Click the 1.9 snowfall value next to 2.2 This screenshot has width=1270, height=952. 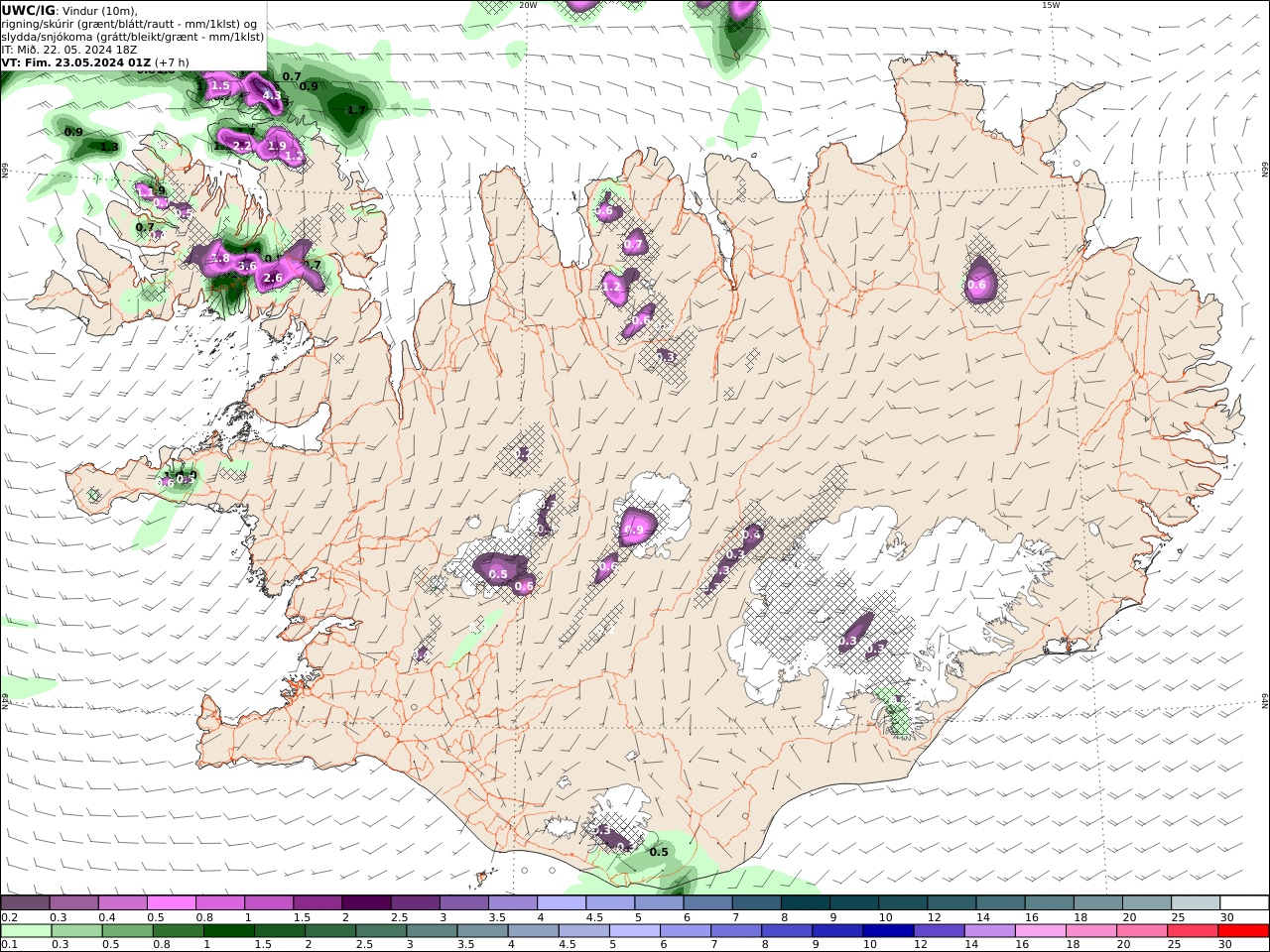pyautogui.click(x=277, y=146)
